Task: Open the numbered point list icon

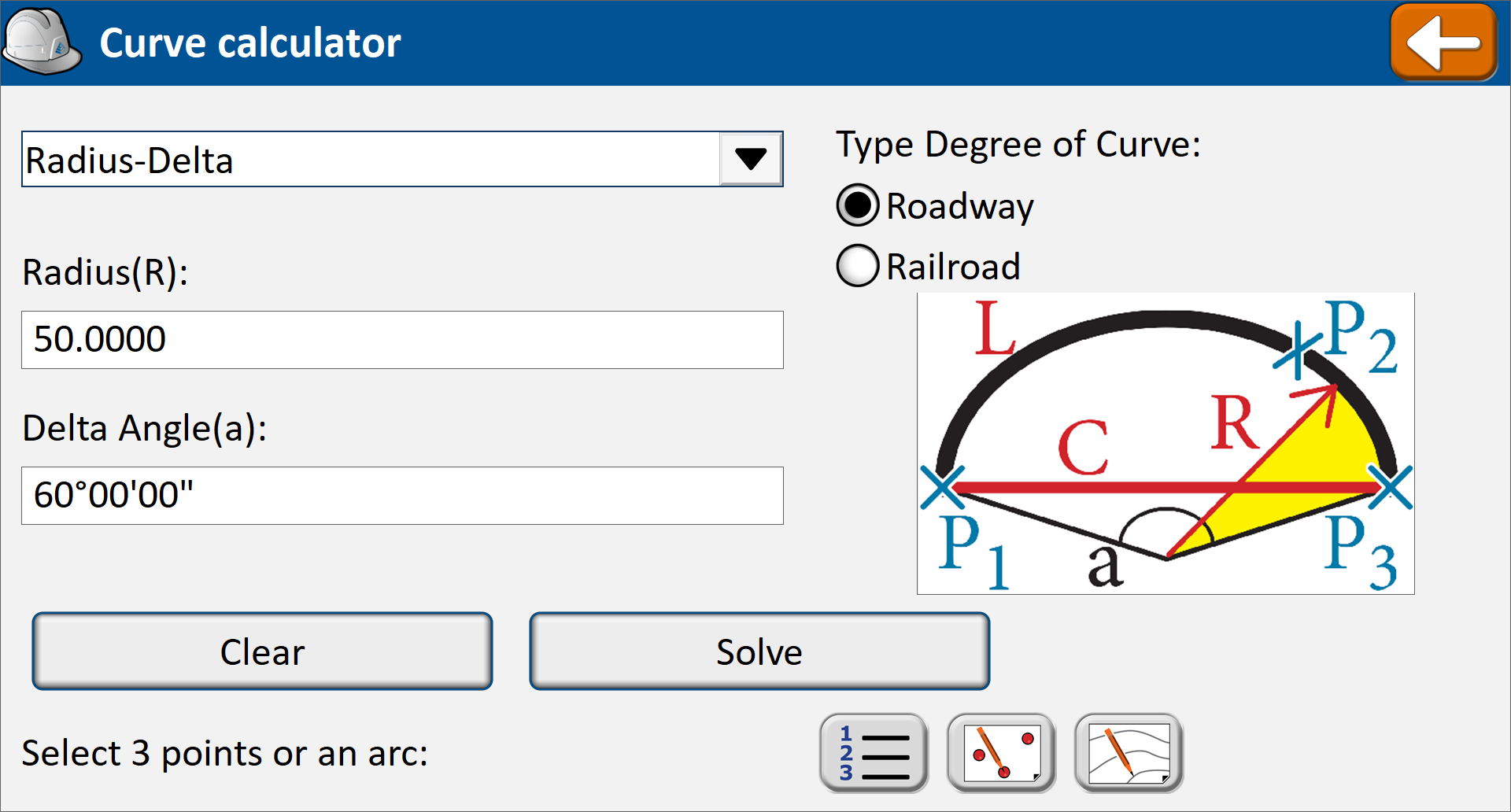Action: point(874,753)
